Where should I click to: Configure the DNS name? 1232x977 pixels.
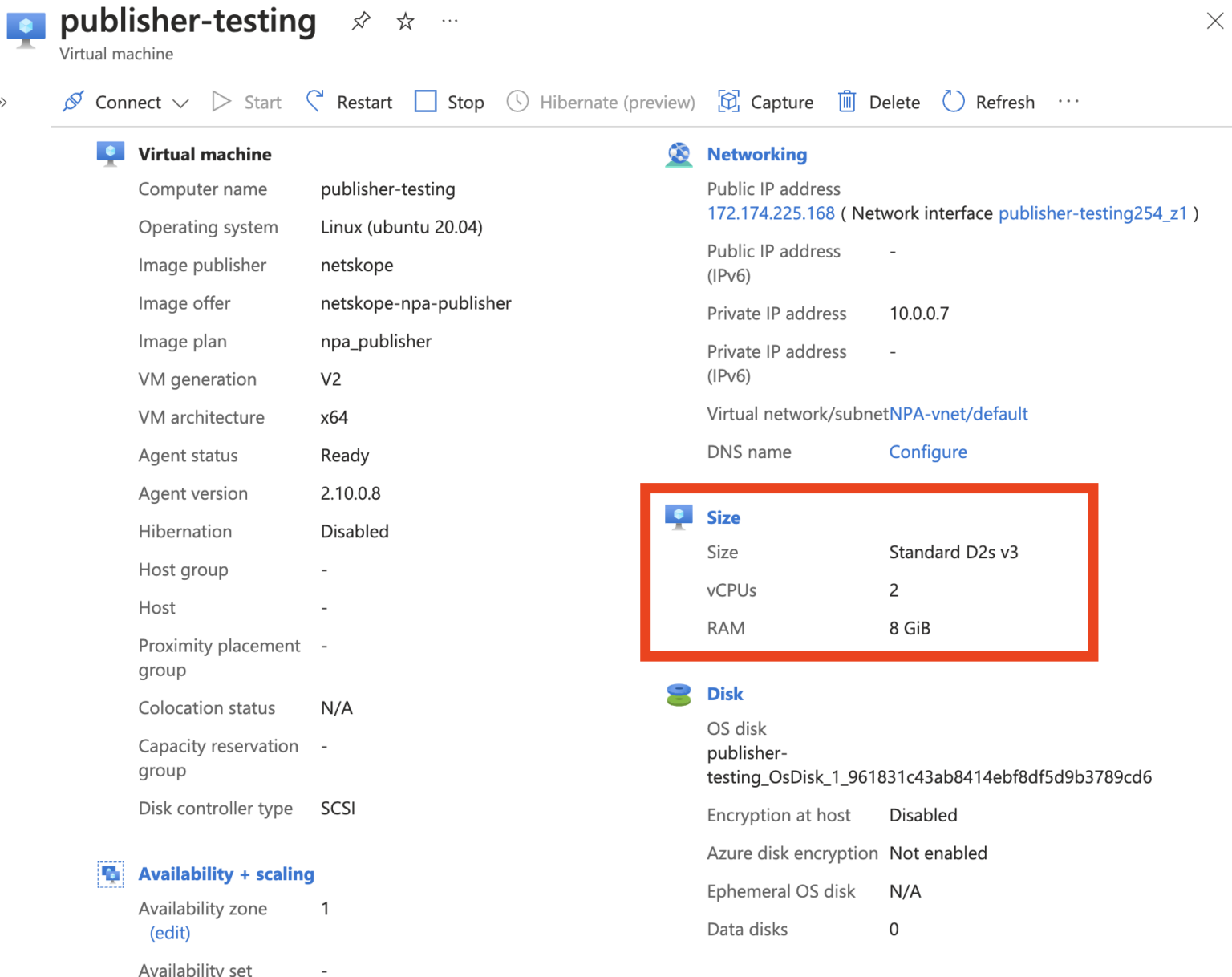[x=927, y=452]
